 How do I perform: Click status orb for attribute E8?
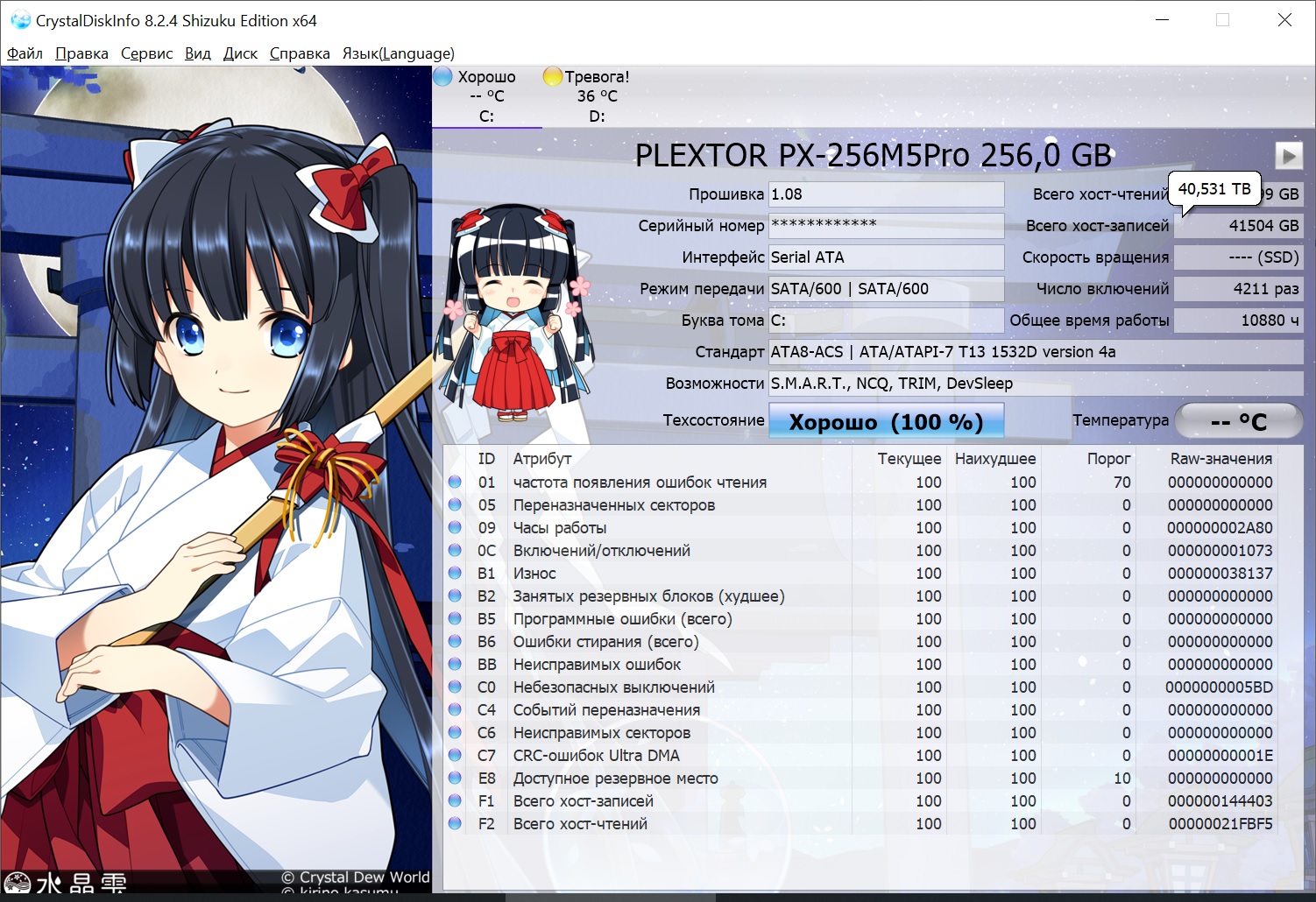(455, 778)
